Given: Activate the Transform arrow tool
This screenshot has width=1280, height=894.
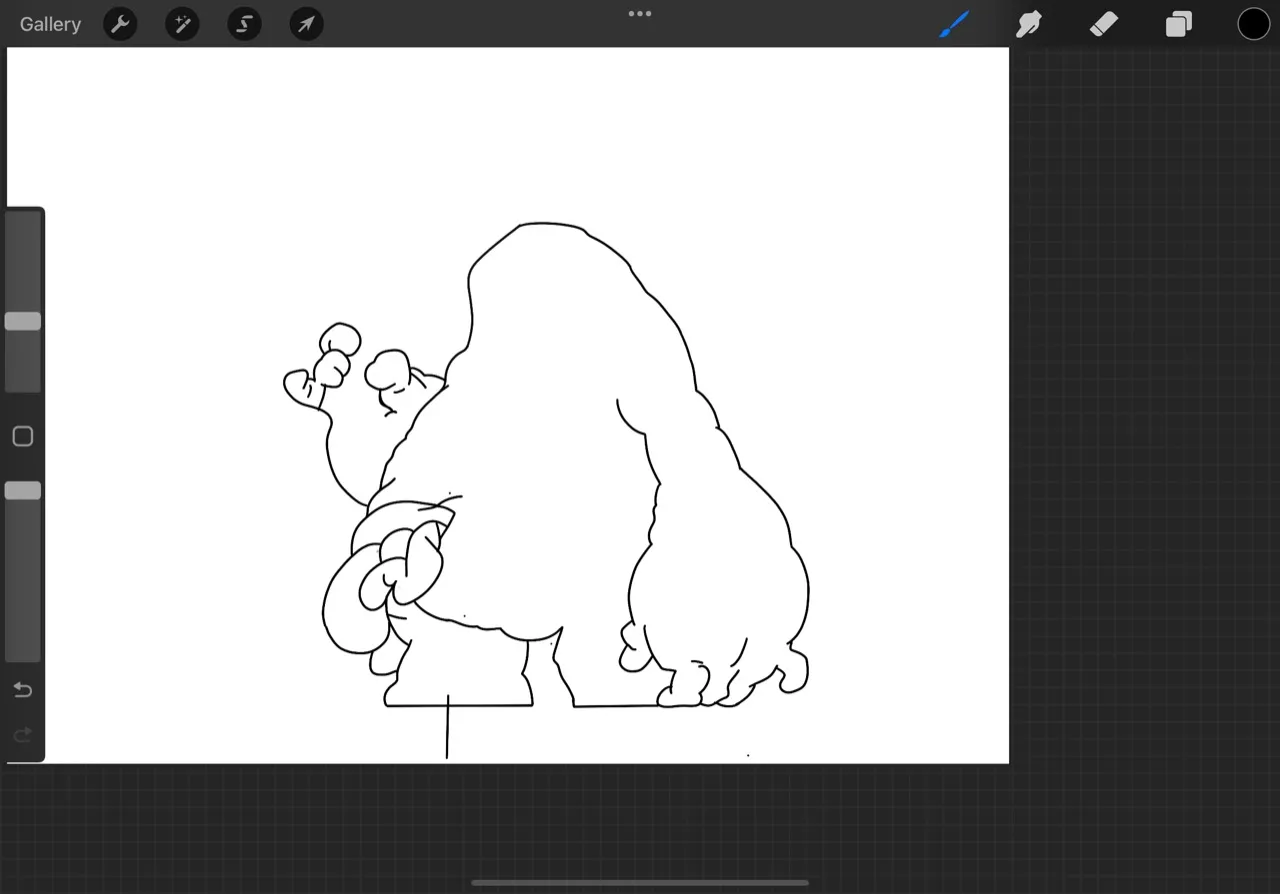Looking at the screenshot, I should pyautogui.click(x=306, y=24).
